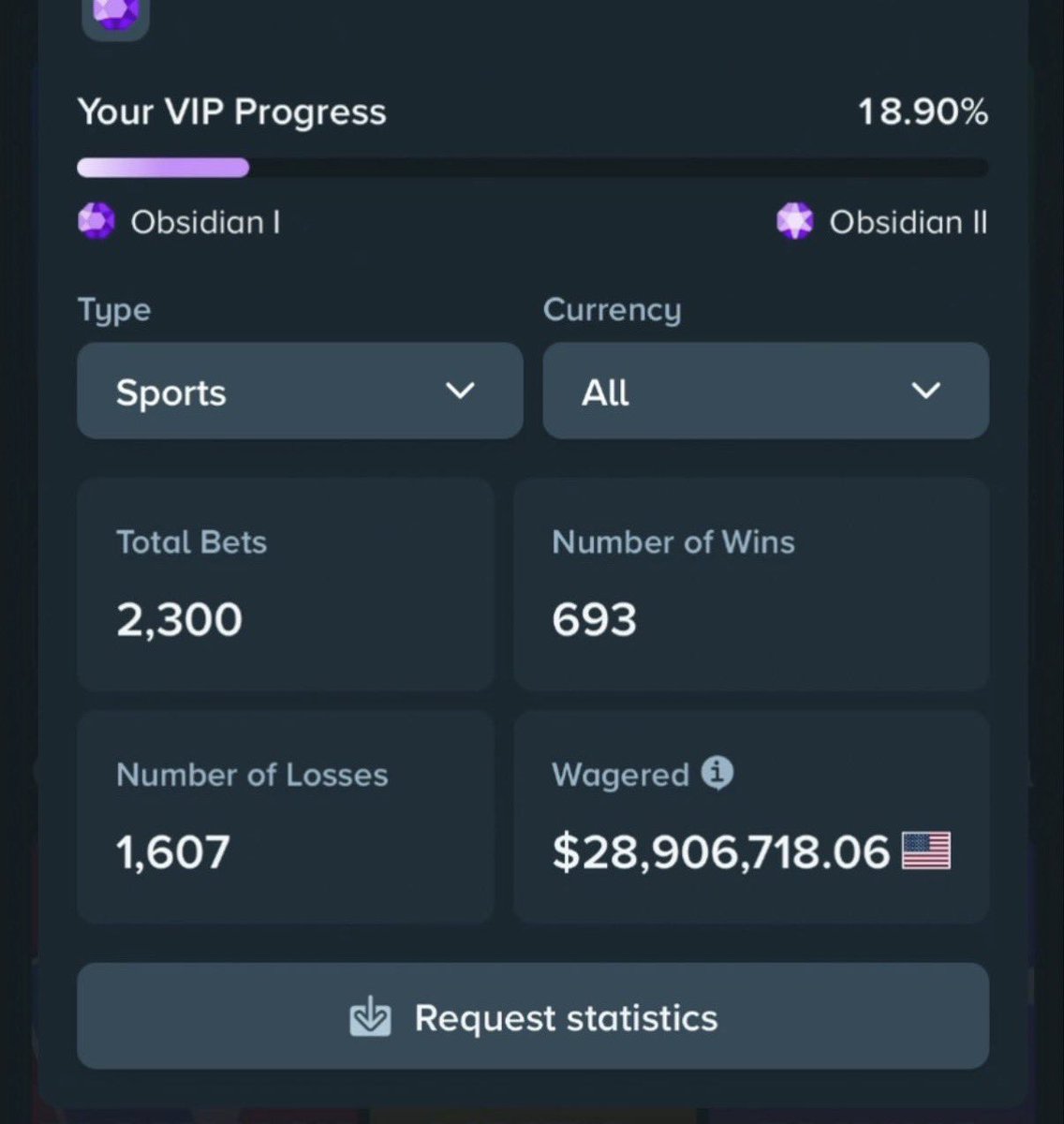Click the Obsidian II level label

[909, 222]
